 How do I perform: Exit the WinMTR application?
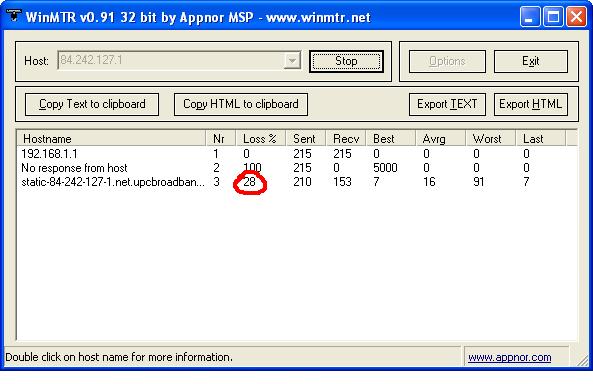pos(531,61)
